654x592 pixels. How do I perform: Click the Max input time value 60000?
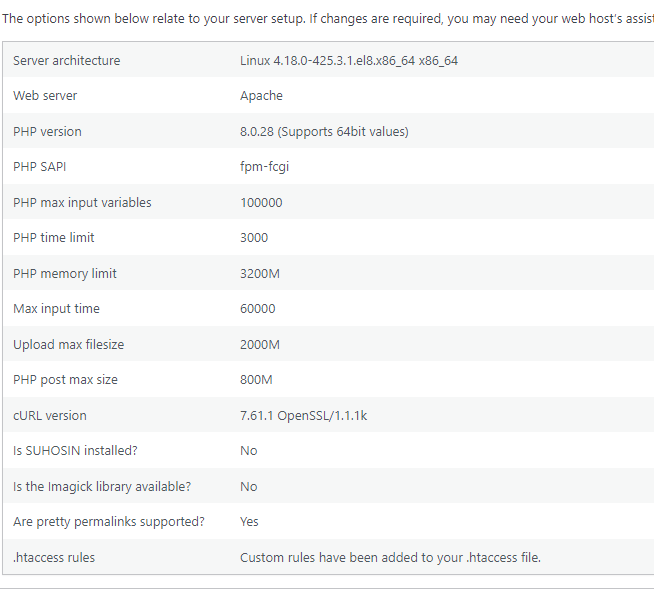(257, 308)
